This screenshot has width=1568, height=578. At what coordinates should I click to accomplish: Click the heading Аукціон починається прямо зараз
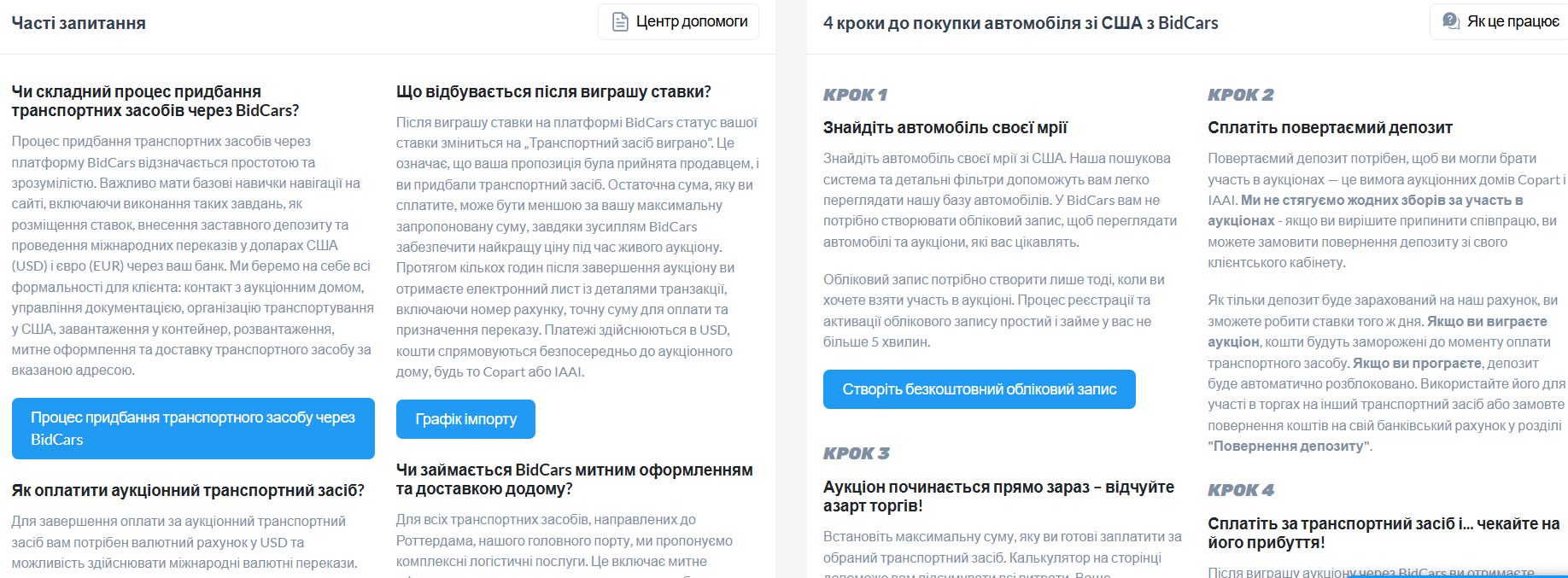(x=998, y=496)
